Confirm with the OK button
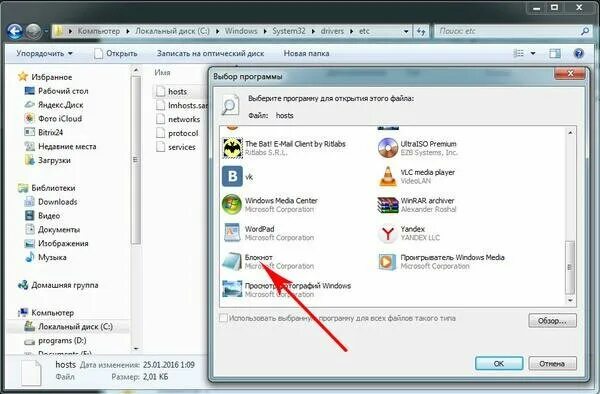Image resolution: width=600 pixels, height=394 pixels. coord(499,363)
